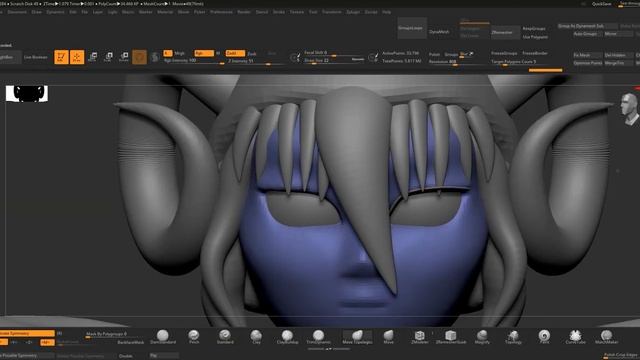
Task: Click the Del Hidden button
Action: [x=619, y=55]
